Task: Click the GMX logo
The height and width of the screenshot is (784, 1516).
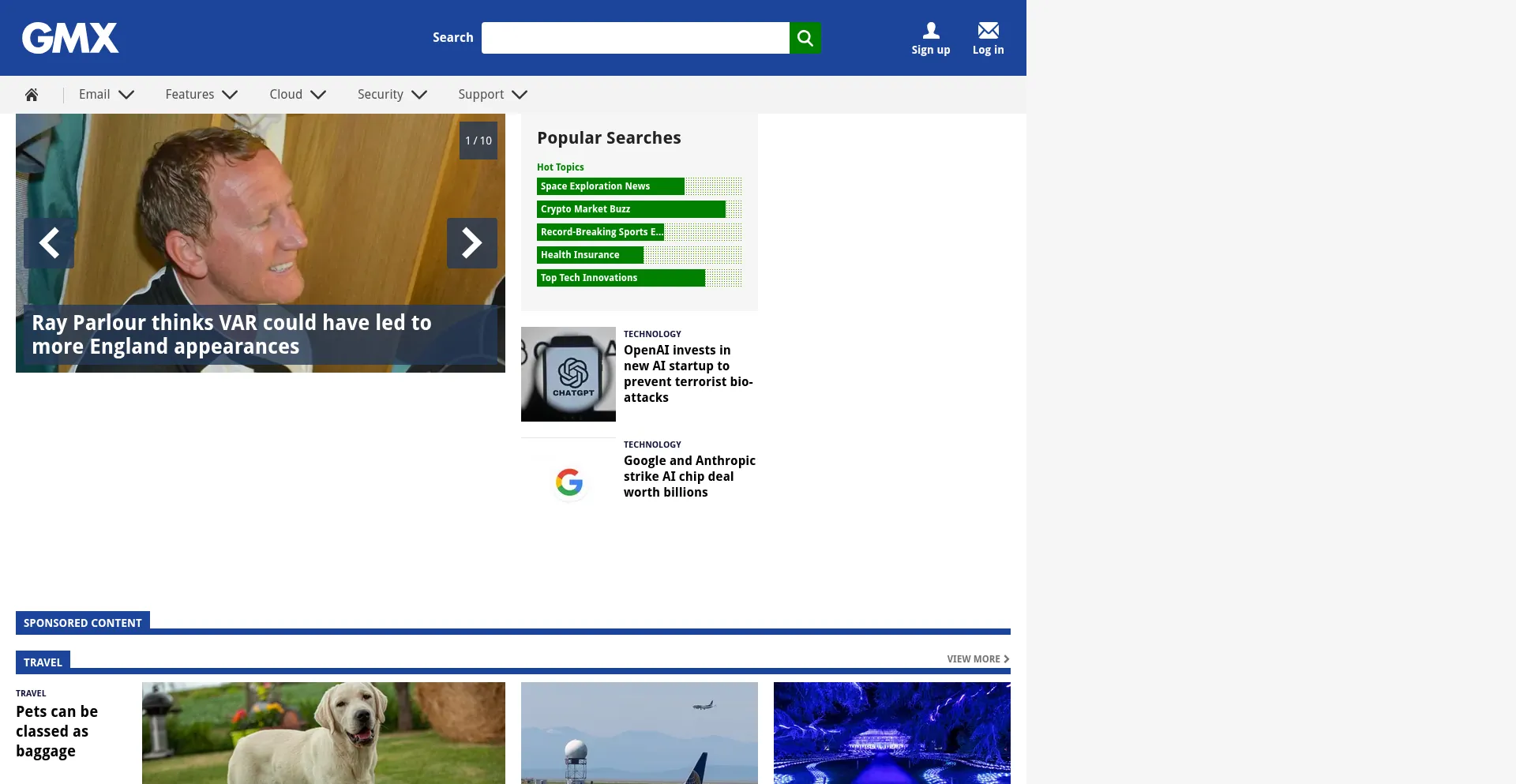Action: tap(70, 38)
